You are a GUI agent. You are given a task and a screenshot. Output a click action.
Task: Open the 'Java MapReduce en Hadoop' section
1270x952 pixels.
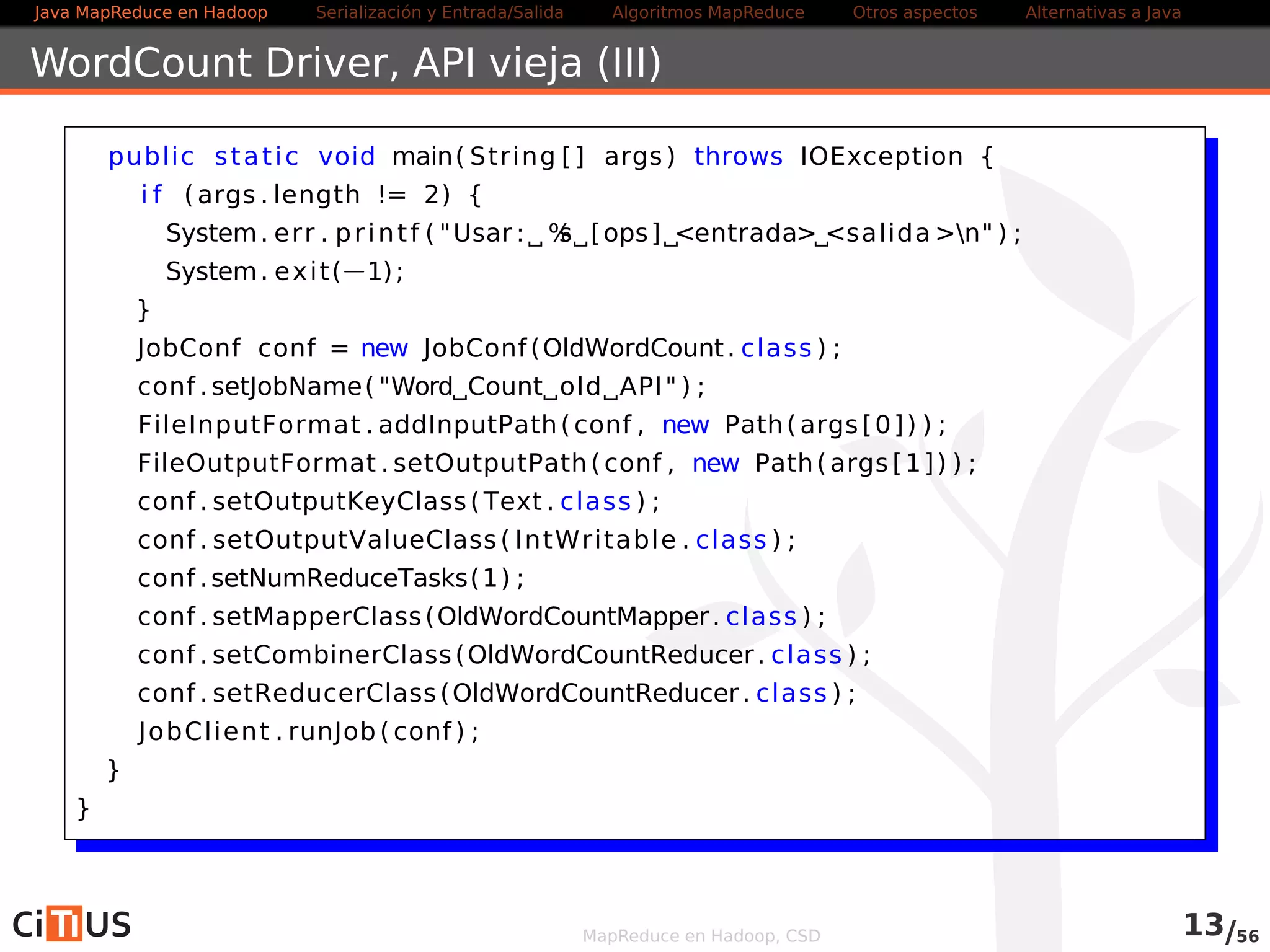point(151,12)
